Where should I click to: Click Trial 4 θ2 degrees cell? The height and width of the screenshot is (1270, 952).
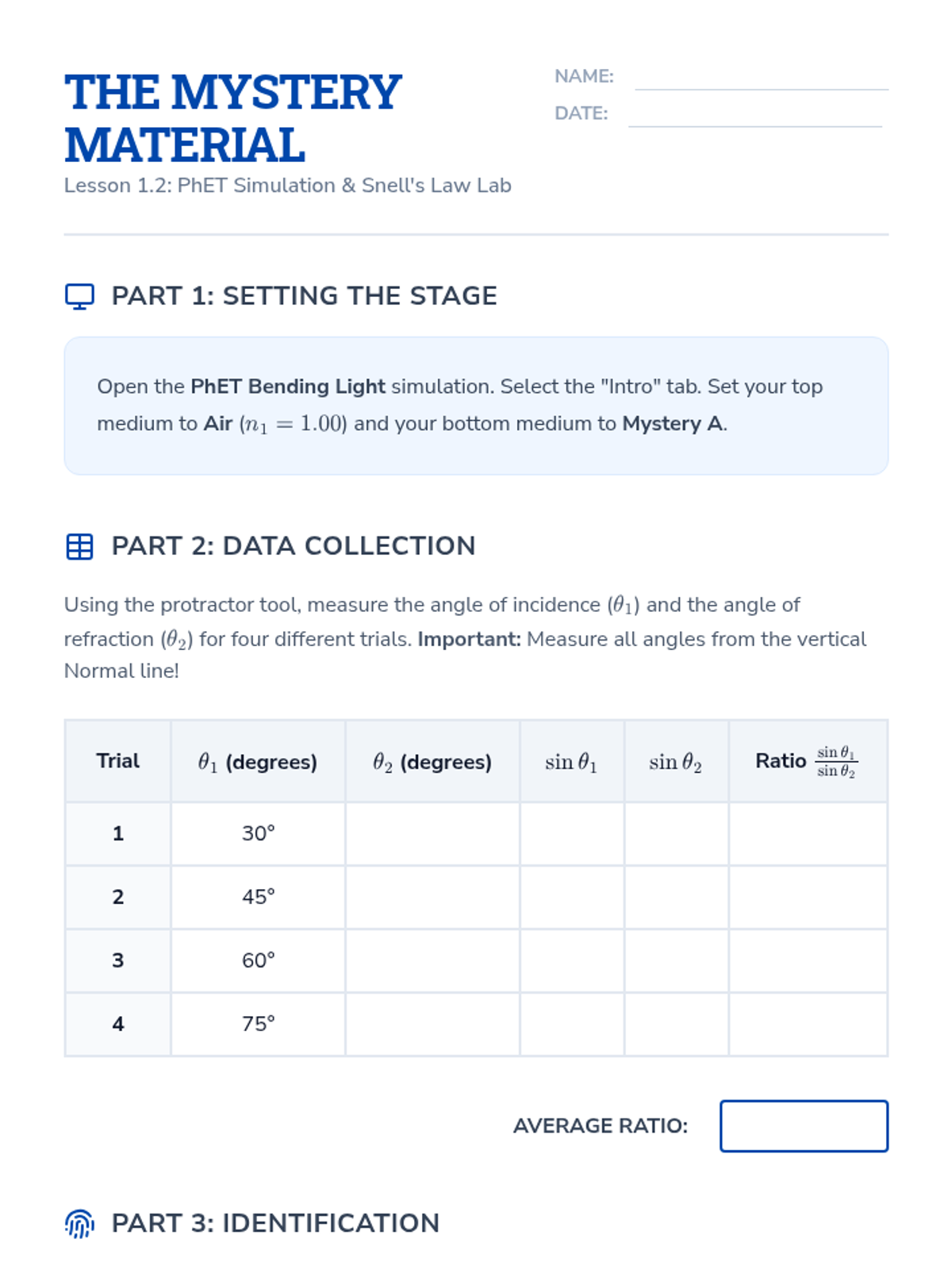[432, 1024]
